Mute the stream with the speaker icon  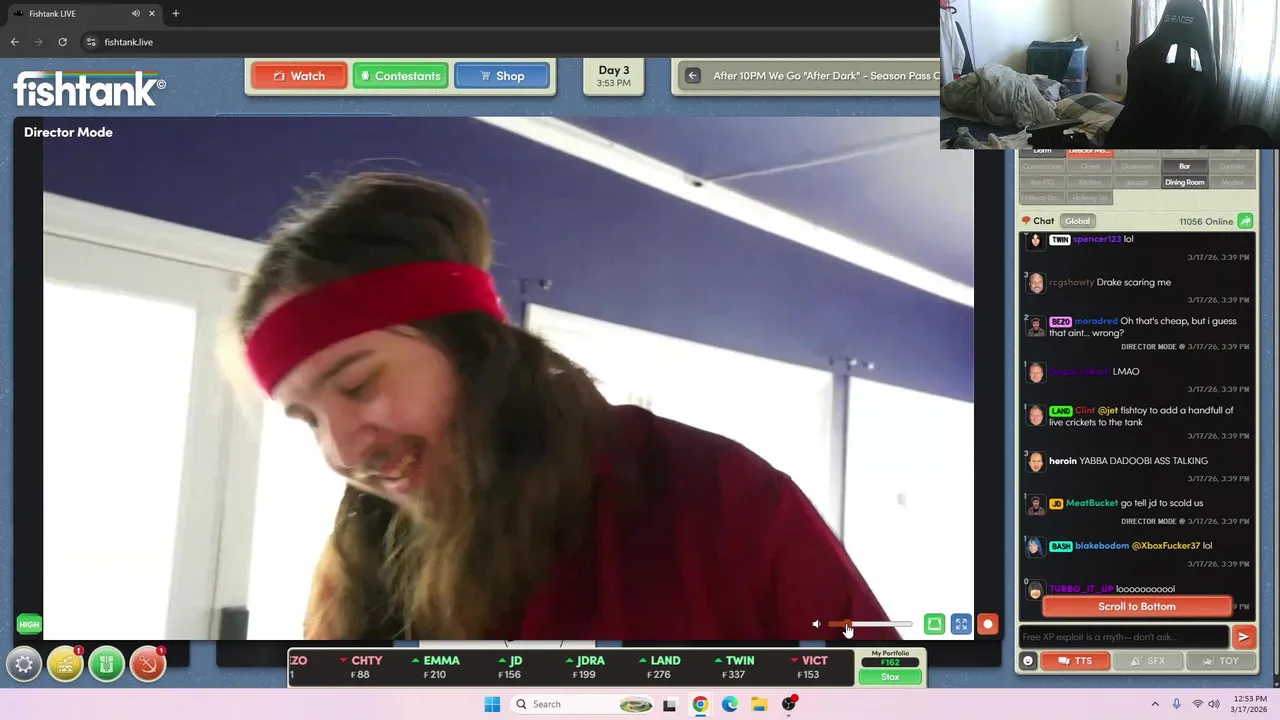point(816,625)
